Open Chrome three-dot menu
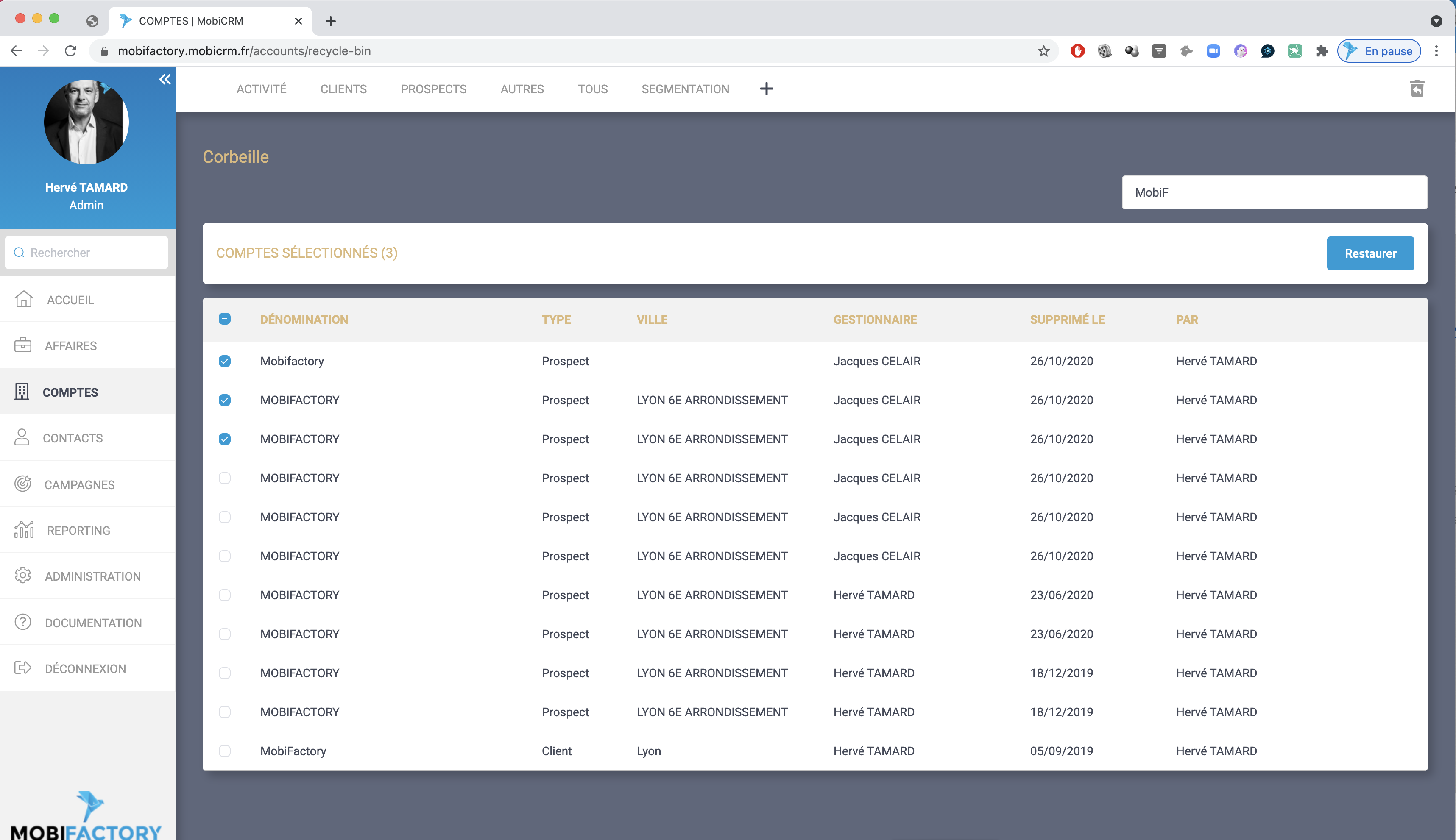This screenshot has width=1456, height=840. [1436, 51]
